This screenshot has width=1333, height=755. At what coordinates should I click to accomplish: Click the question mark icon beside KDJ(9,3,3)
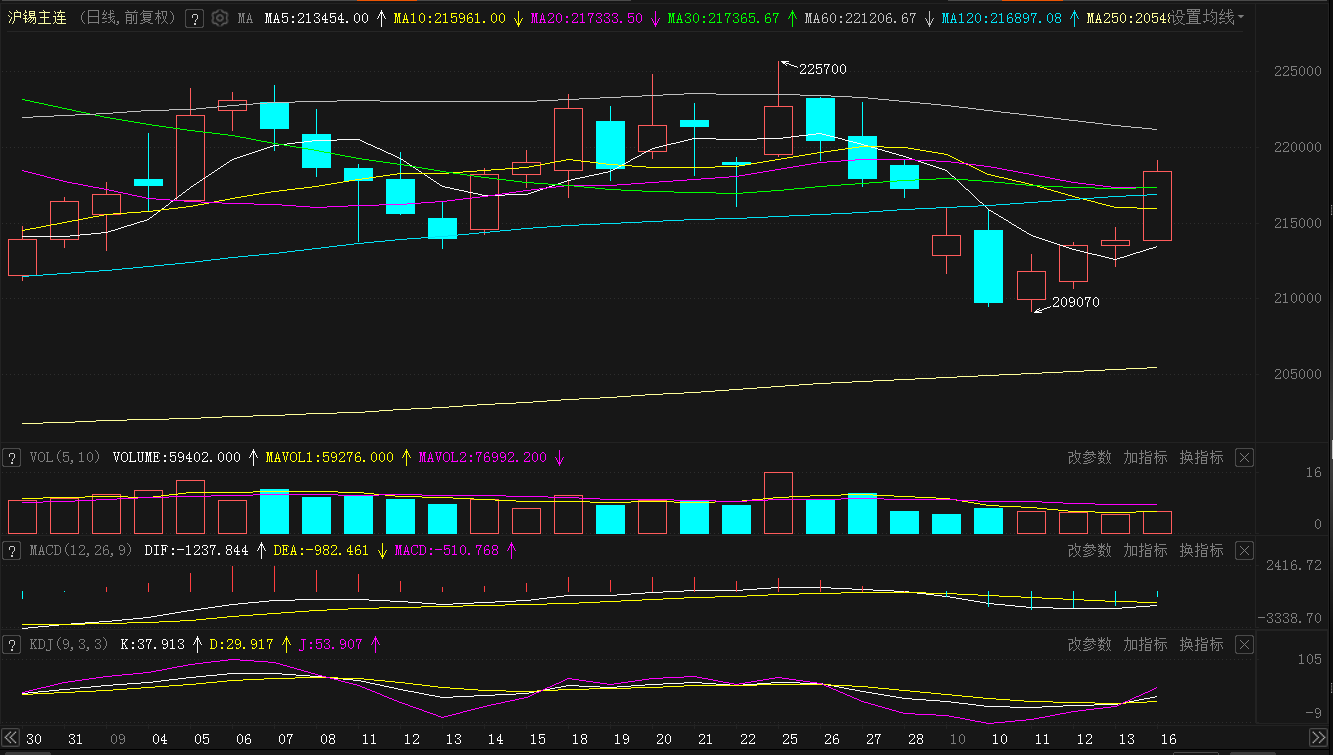click(x=12, y=644)
